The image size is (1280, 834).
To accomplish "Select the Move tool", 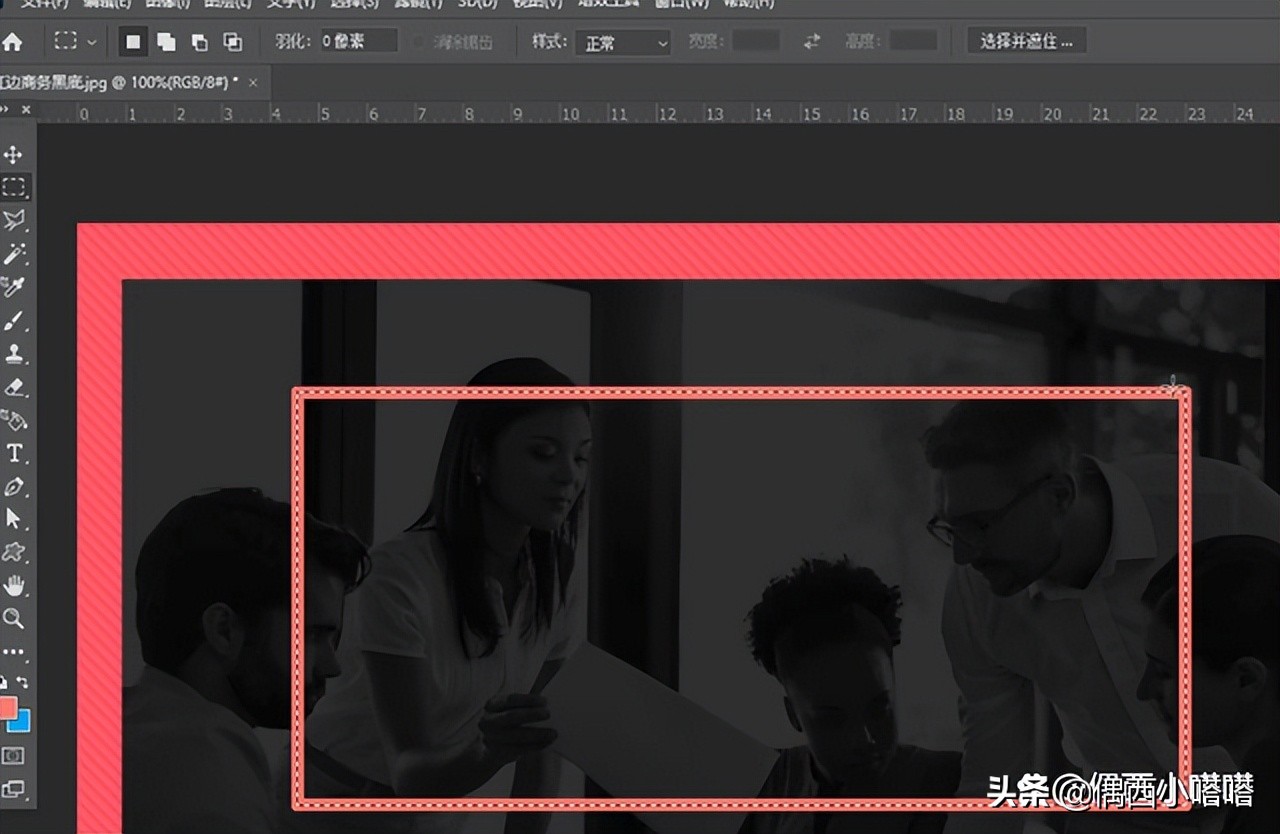I will tap(15, 154).
